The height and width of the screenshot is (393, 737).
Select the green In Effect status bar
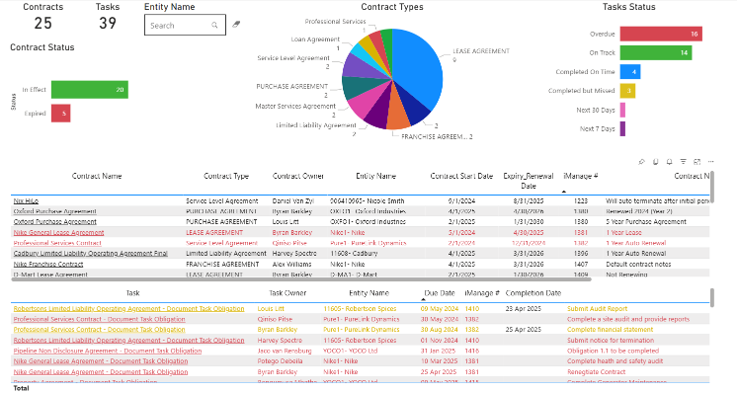[x=90, y=89]
